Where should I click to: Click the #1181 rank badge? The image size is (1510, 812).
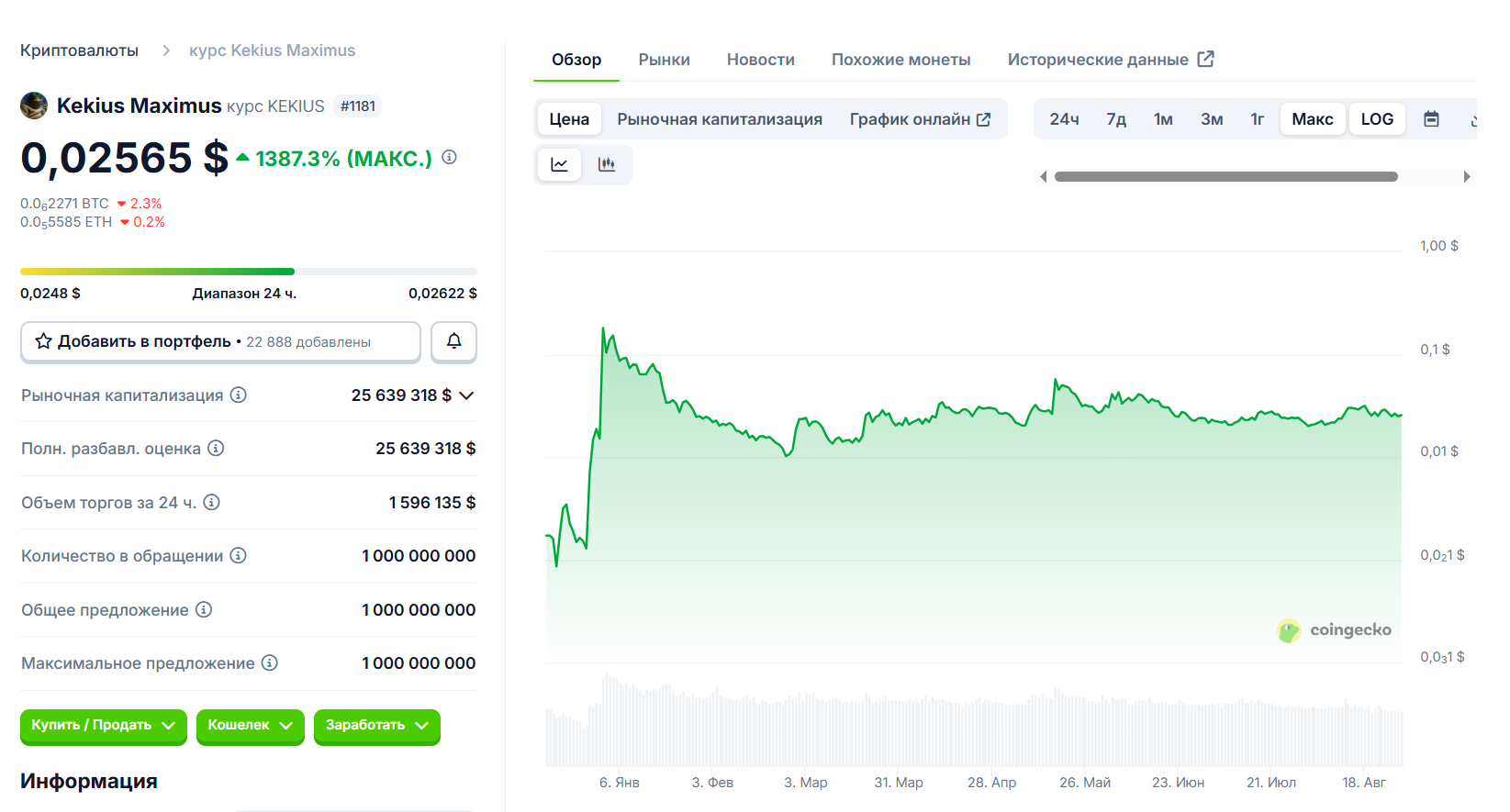[x=358, y=106]
